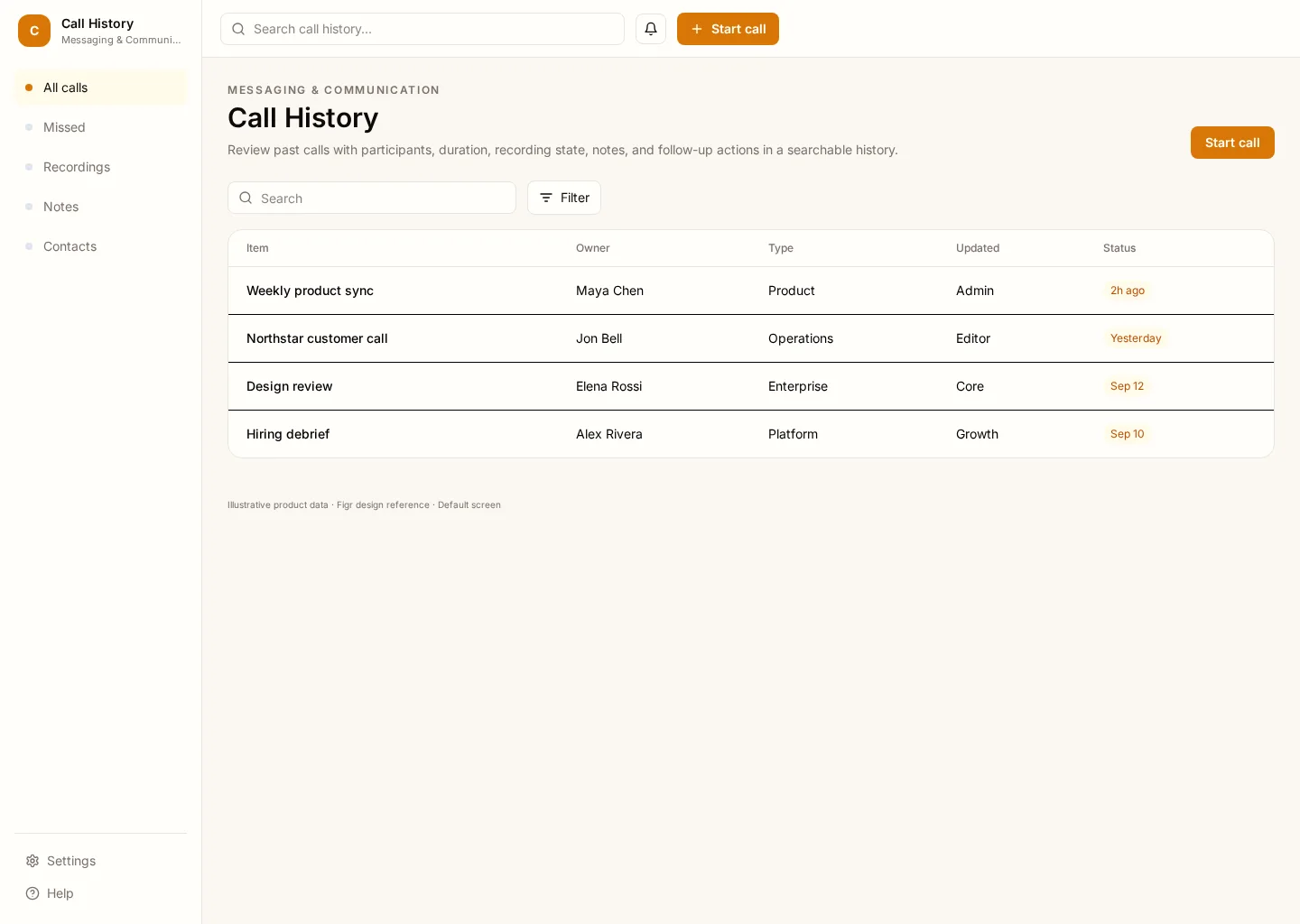
Task: Click the Help question mark icon
Action: [32, 893]
